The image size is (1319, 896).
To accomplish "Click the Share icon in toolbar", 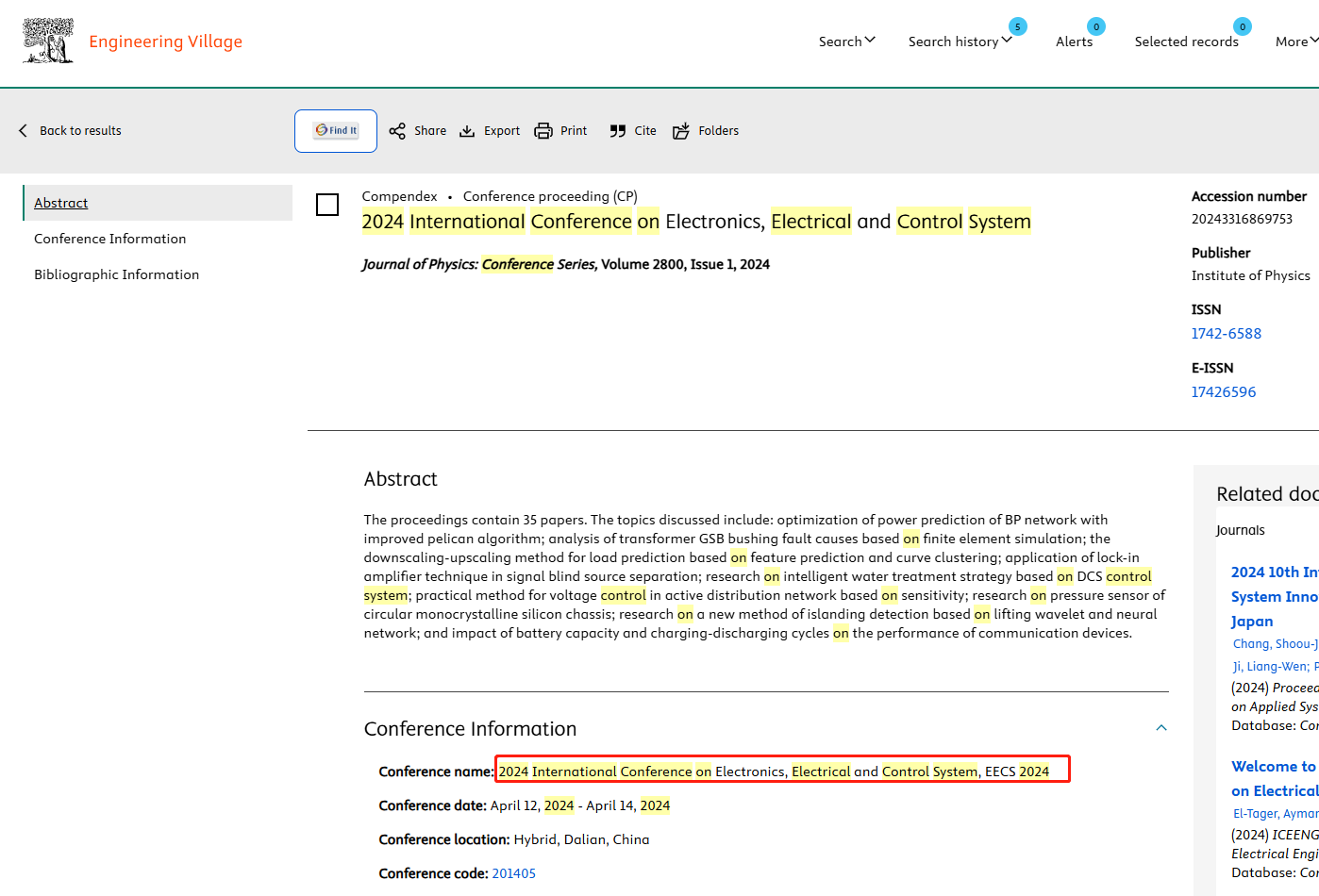I will point(397,131).
